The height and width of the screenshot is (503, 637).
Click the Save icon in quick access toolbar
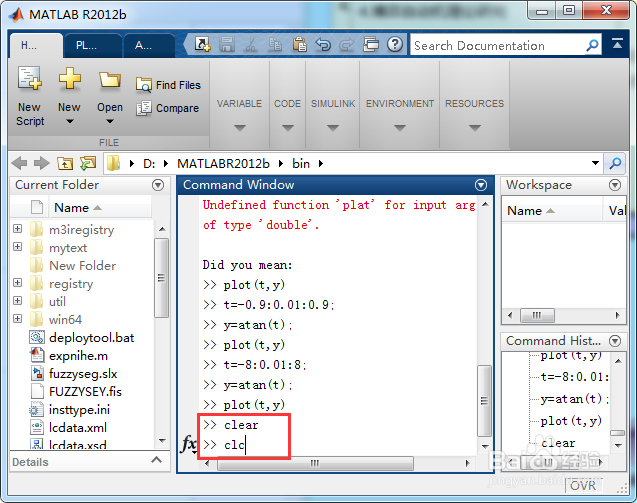(x=227, y=44)
